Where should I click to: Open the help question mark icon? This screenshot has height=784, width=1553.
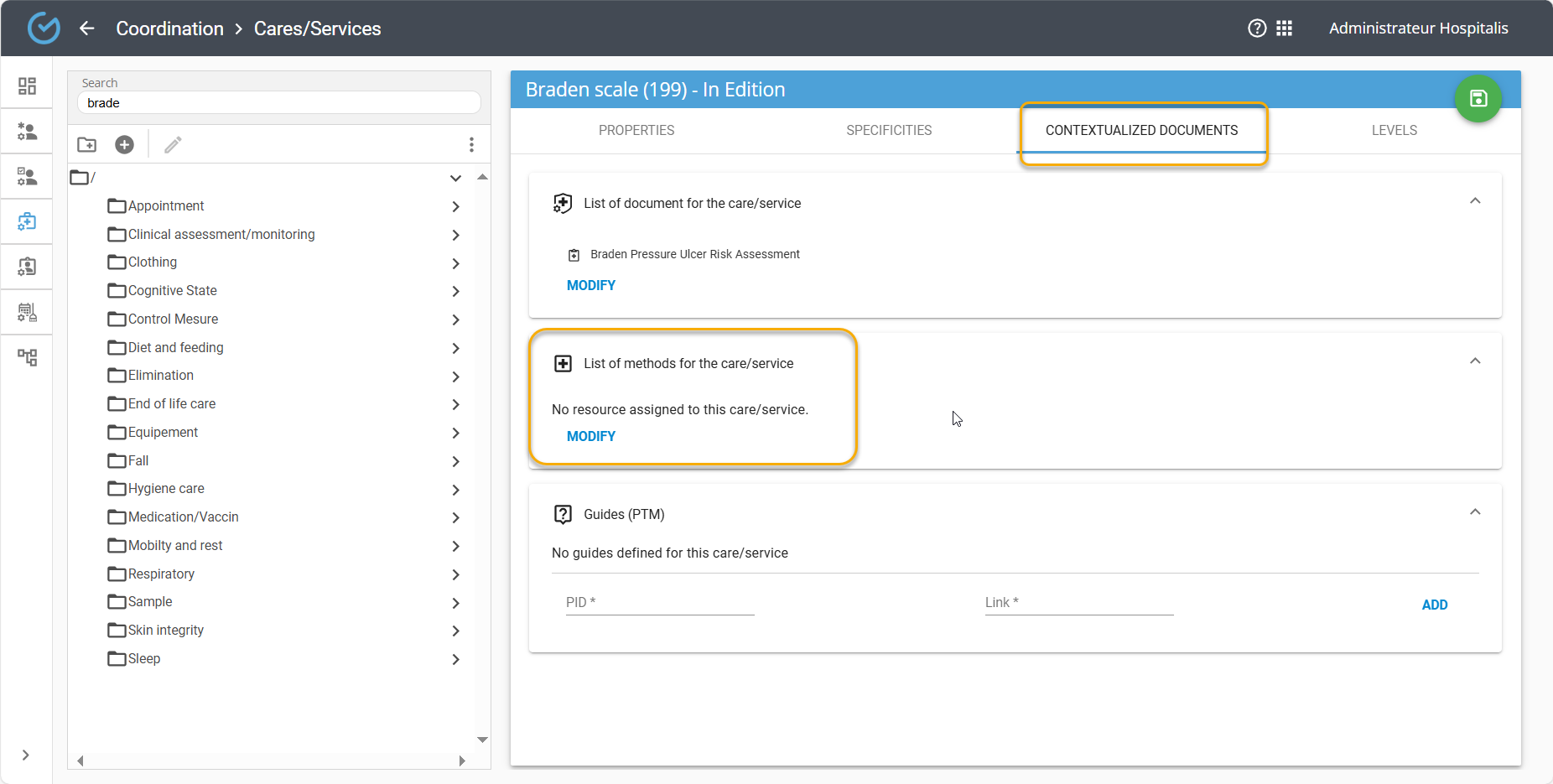click(x=1256, y=29)
